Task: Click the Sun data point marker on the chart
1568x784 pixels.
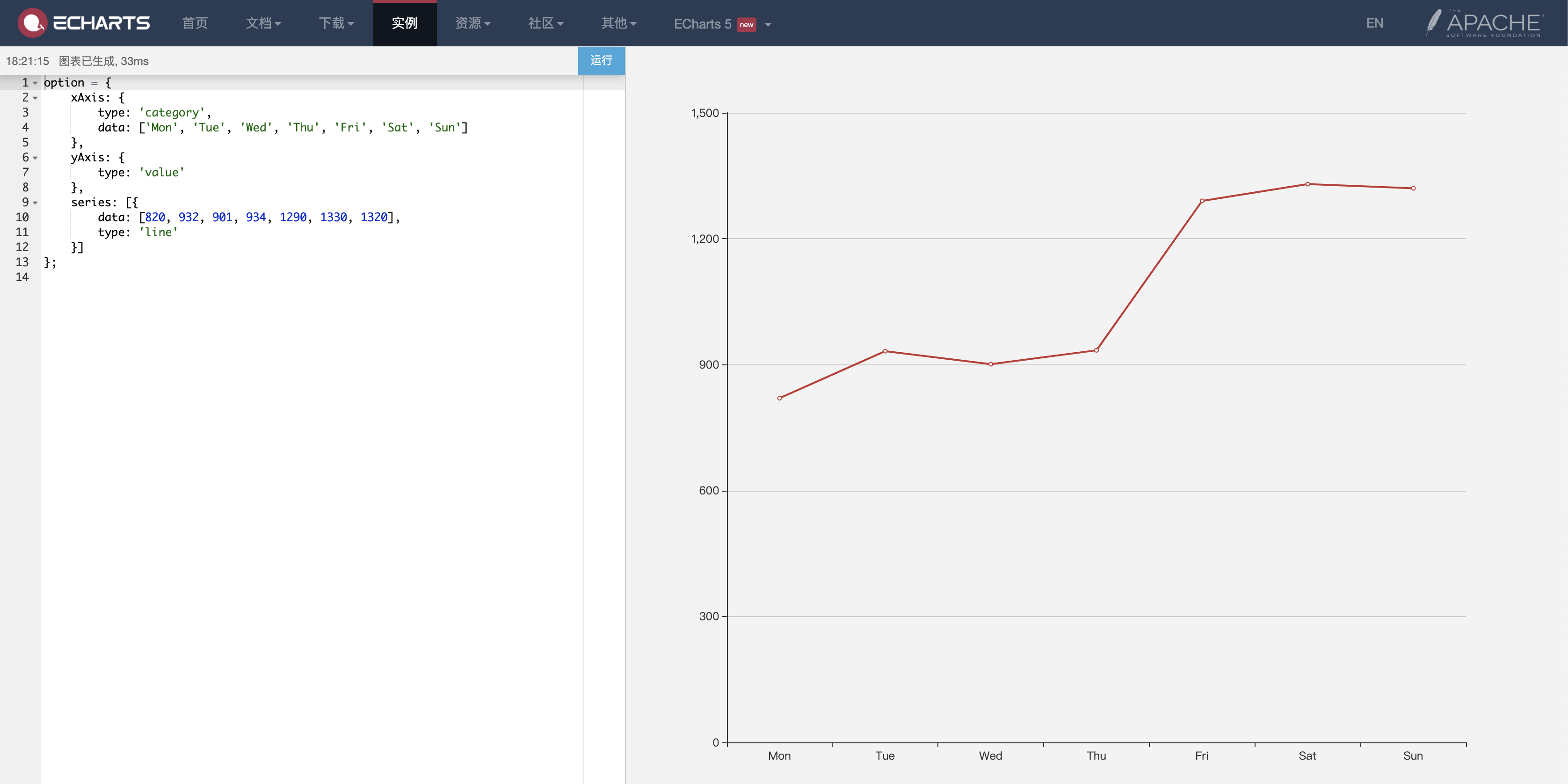Action: [x=1413, y=188]
